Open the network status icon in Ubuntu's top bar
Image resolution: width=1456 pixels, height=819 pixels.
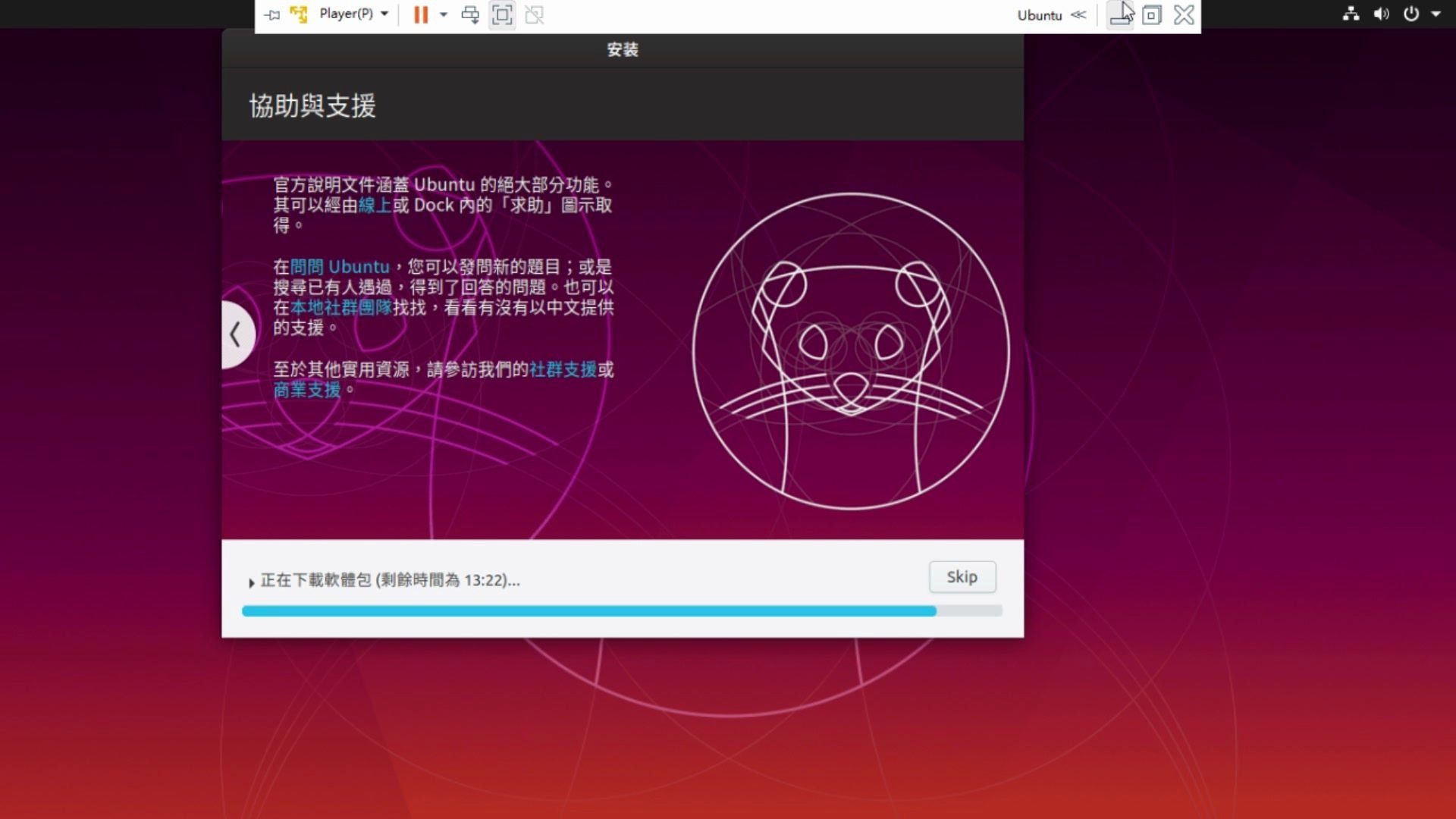(x=1351, y=14)
